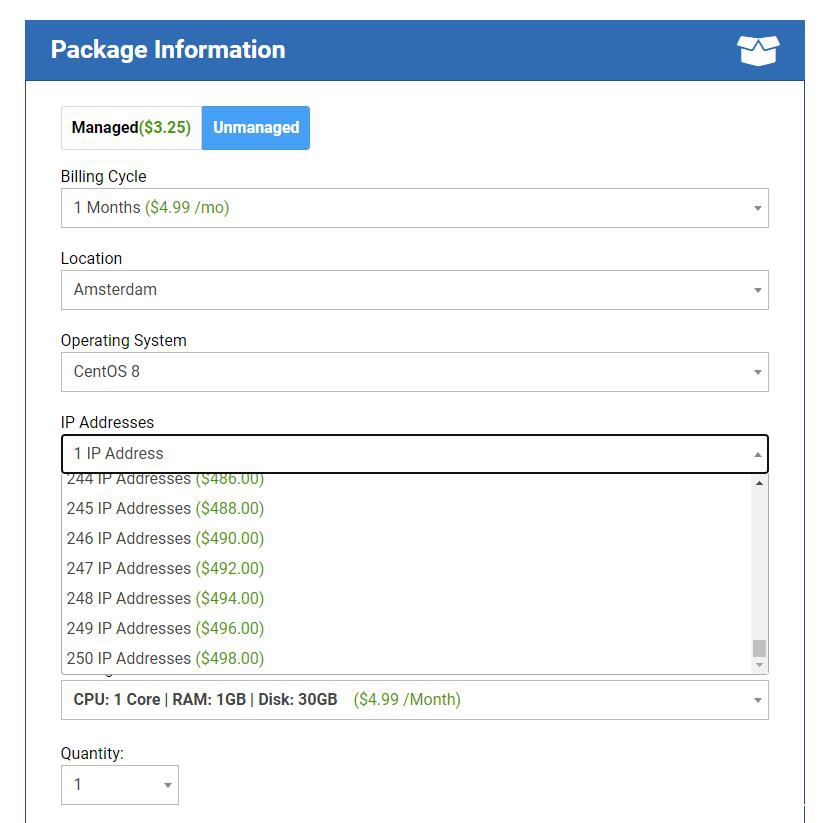
Task: Select the Managed ($3.25) option
Action: click(x=131, y=128)
